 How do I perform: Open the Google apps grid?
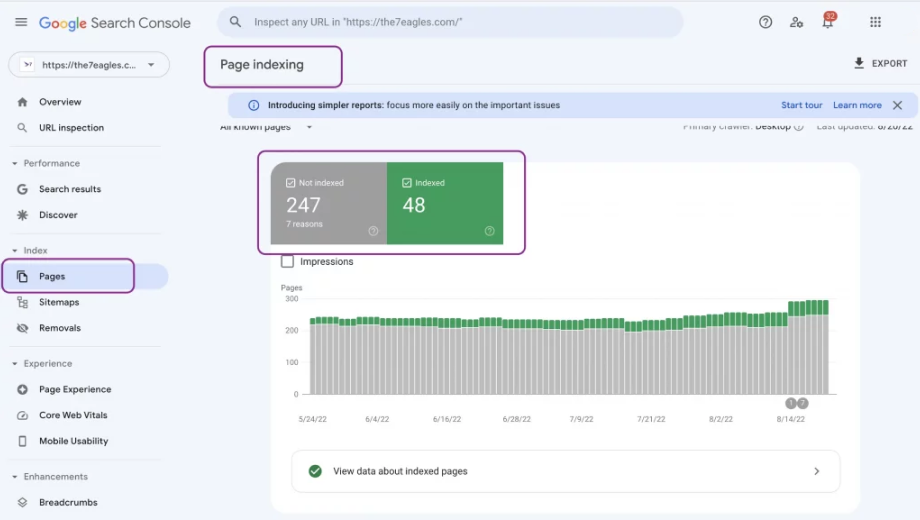pos(875,22)
